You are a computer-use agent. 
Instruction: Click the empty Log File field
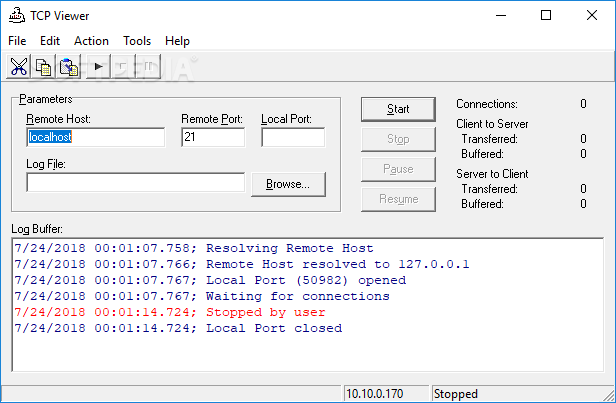136,183
